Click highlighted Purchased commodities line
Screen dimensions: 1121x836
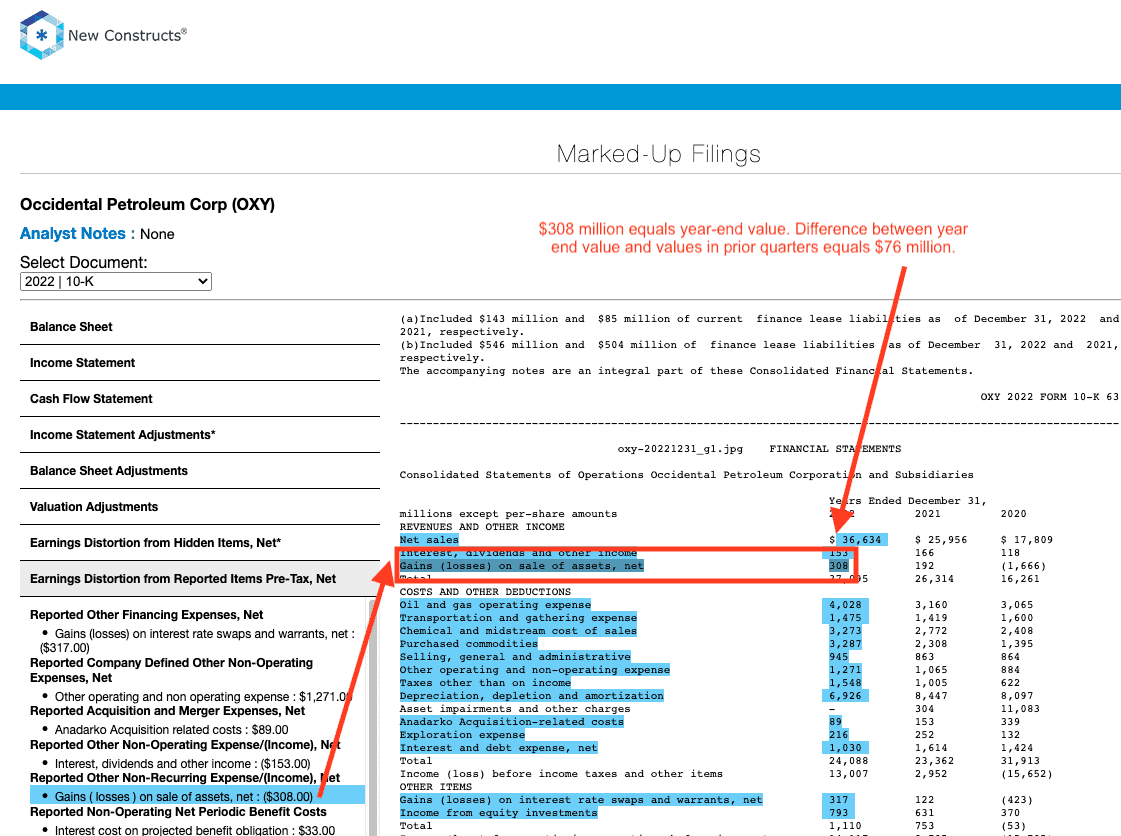(468, 644)
